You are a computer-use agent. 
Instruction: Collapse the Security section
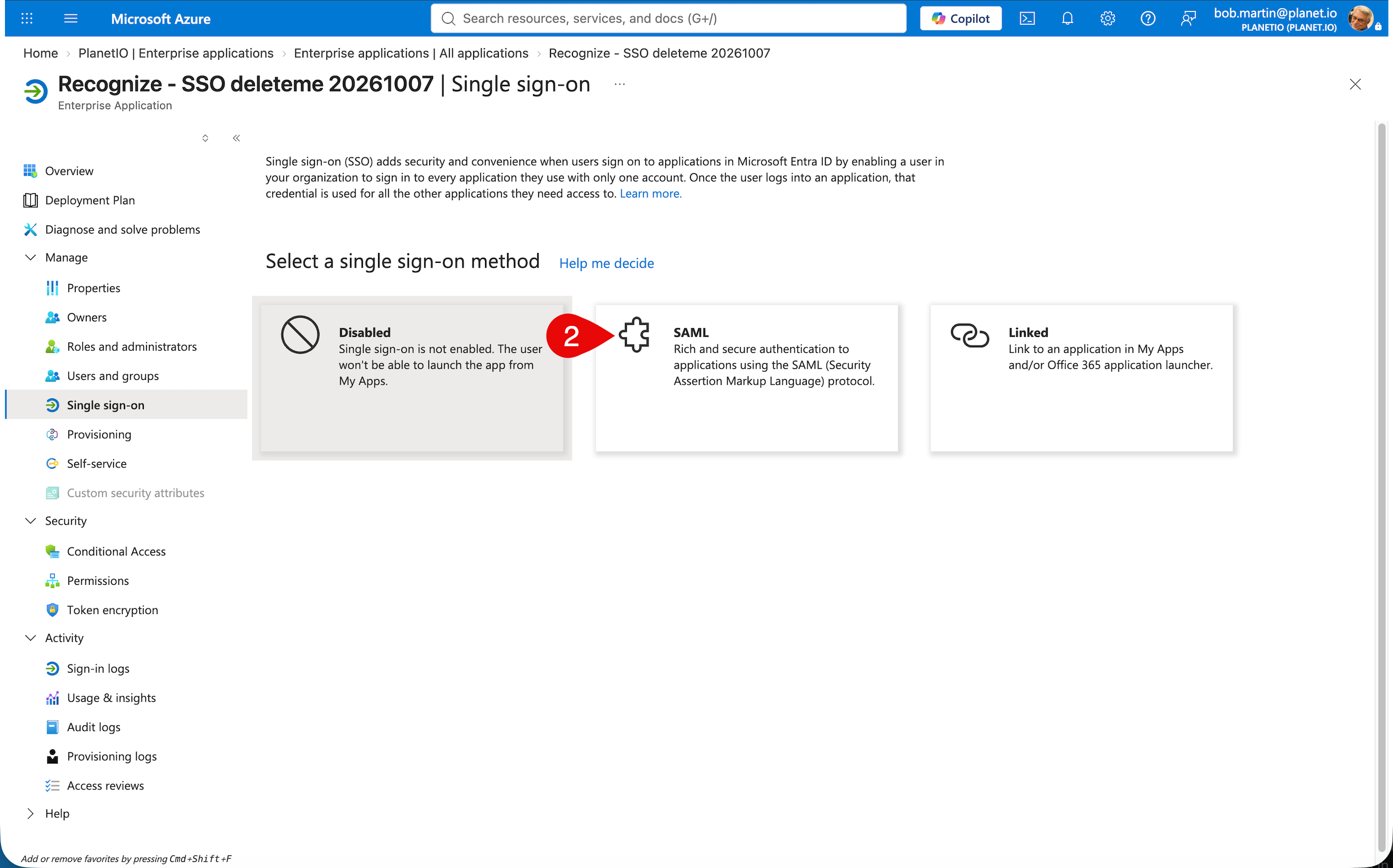30,521
